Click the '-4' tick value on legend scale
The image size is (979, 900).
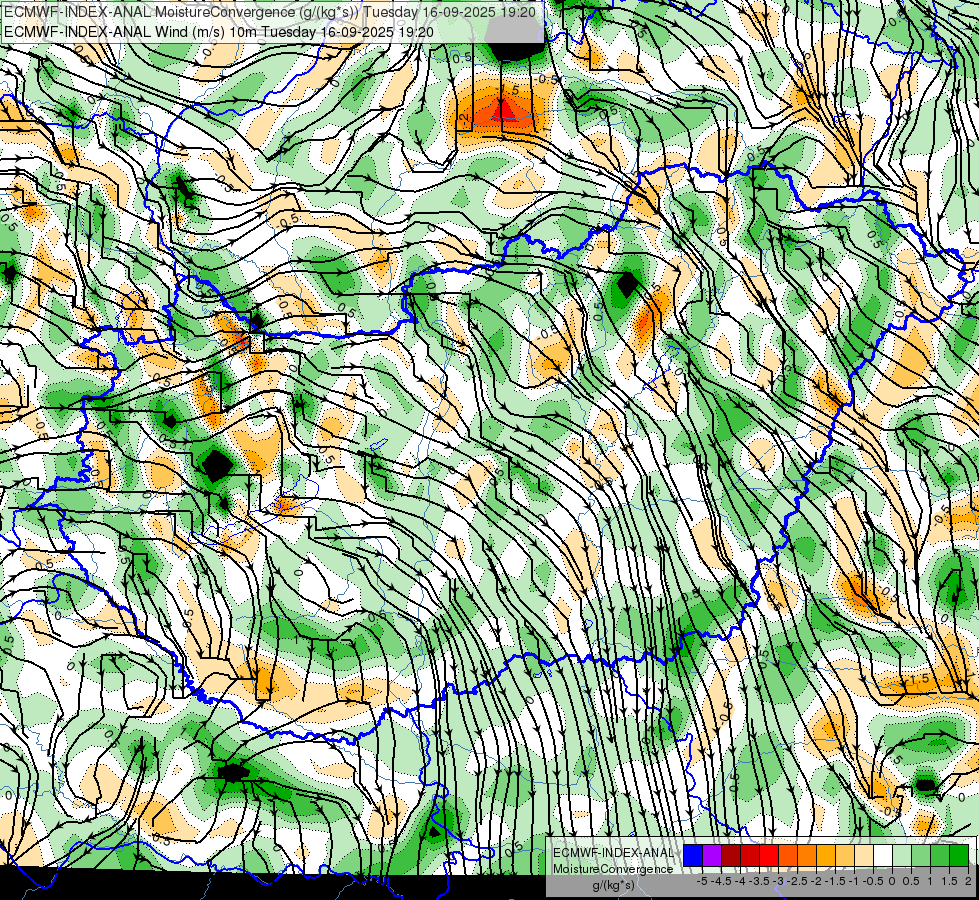click(x=740, y=881)
